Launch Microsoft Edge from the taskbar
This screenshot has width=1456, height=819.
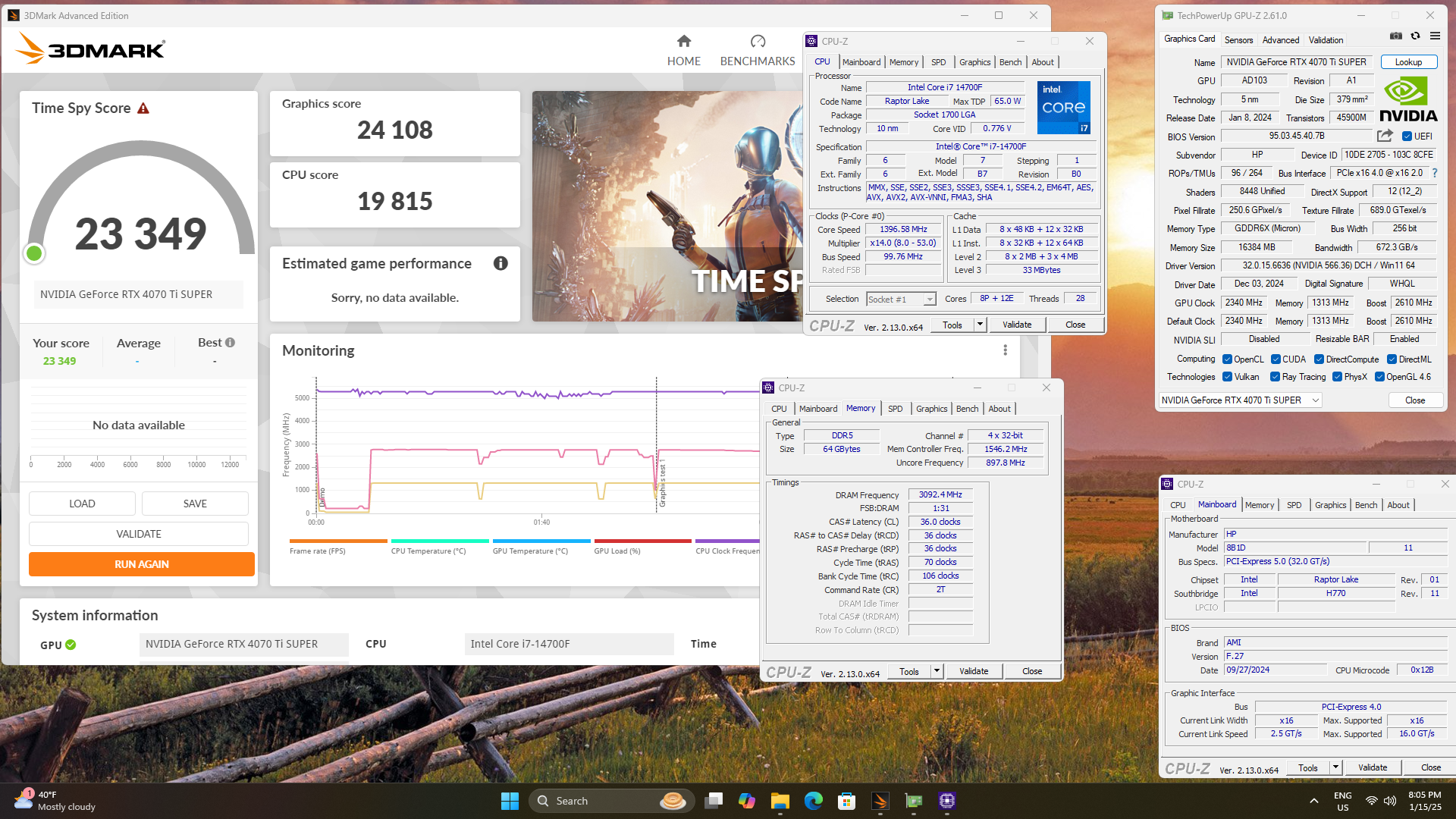(814, 801)
